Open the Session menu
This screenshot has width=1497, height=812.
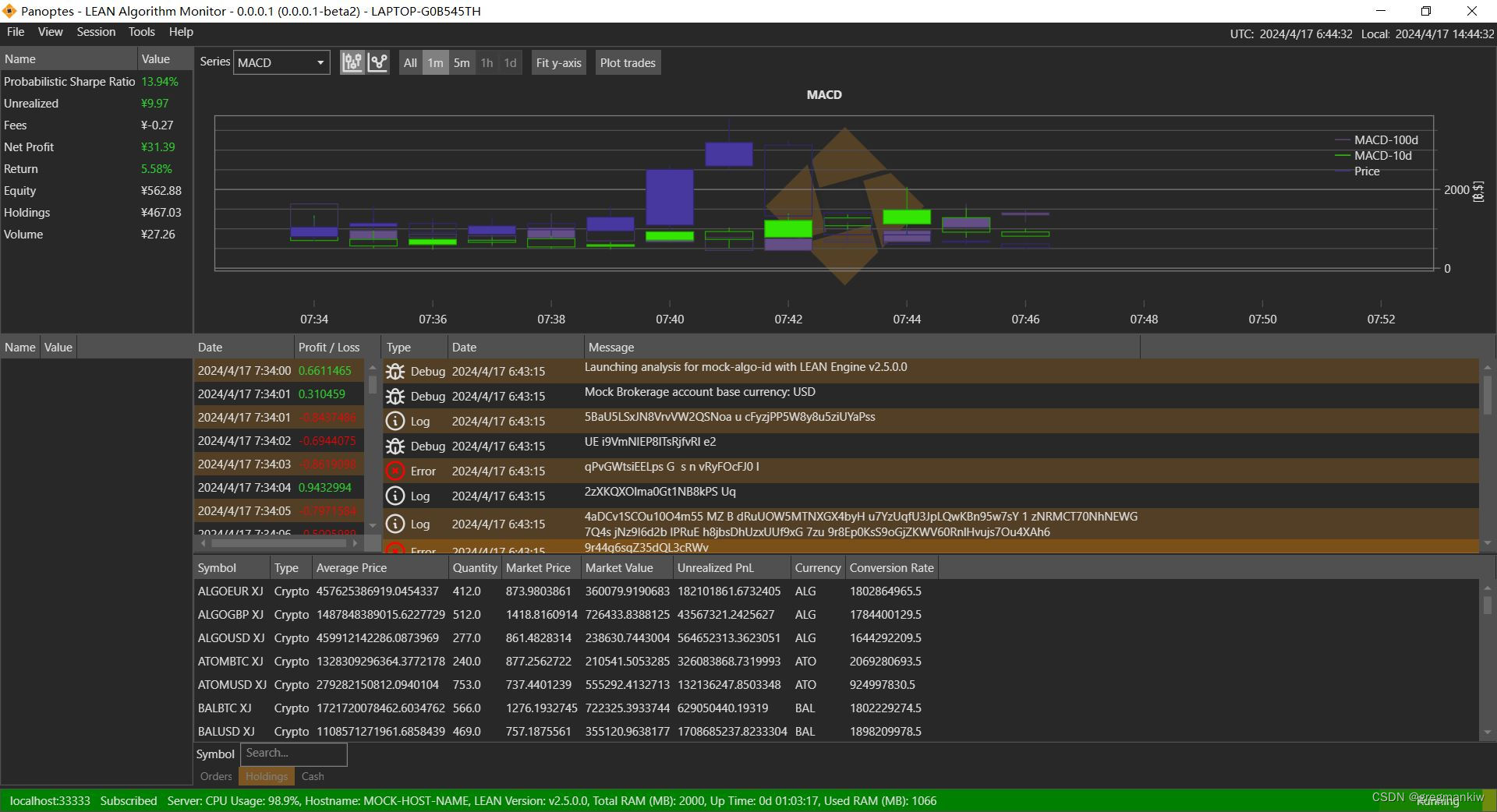click(x=96, y=32)
